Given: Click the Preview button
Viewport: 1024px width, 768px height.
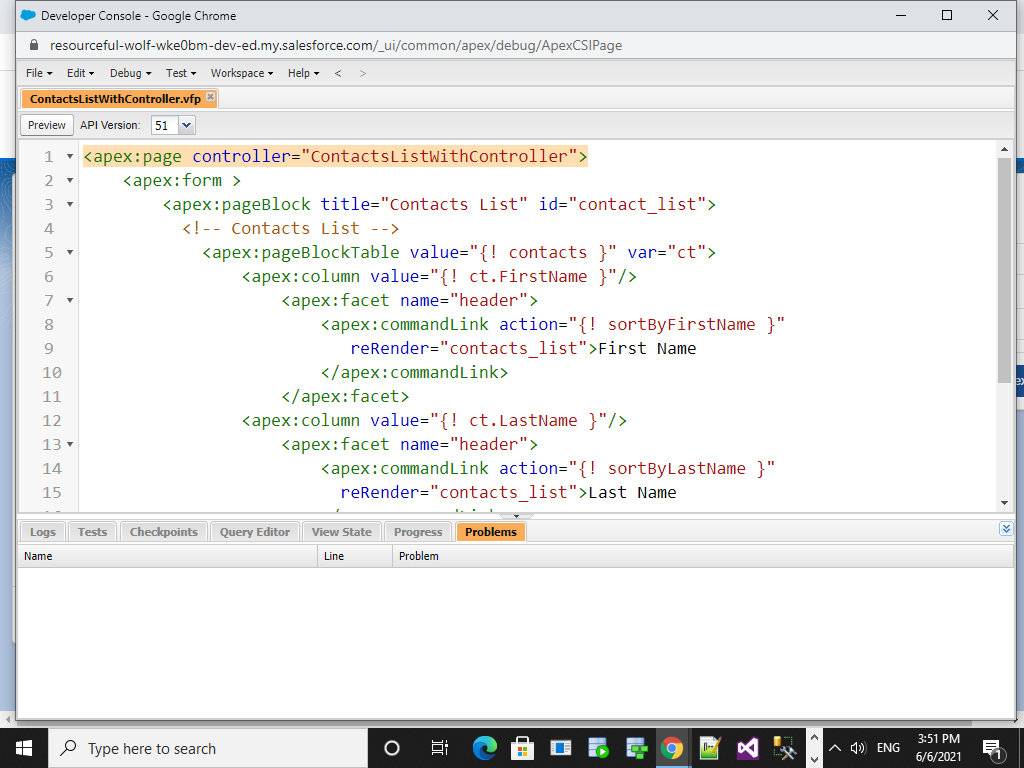Looking at the screenshot, I should pos(46,125).
